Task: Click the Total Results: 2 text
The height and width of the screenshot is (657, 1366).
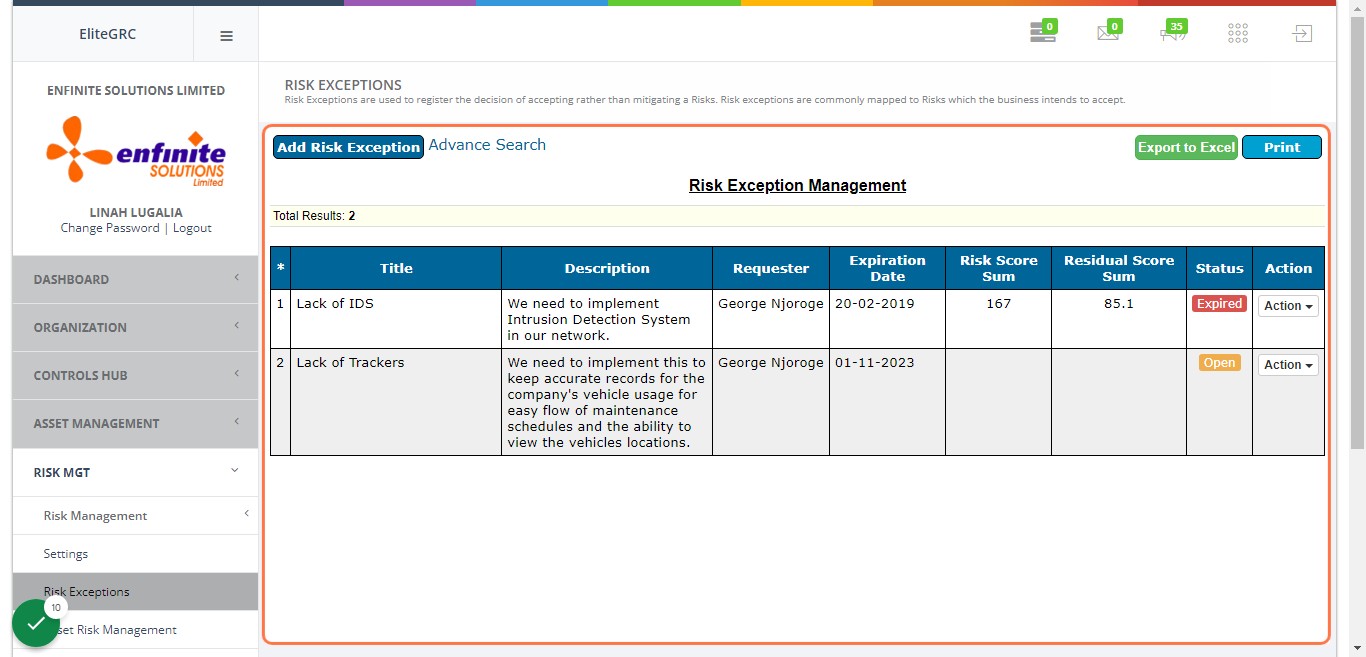Action: point(314,216)
